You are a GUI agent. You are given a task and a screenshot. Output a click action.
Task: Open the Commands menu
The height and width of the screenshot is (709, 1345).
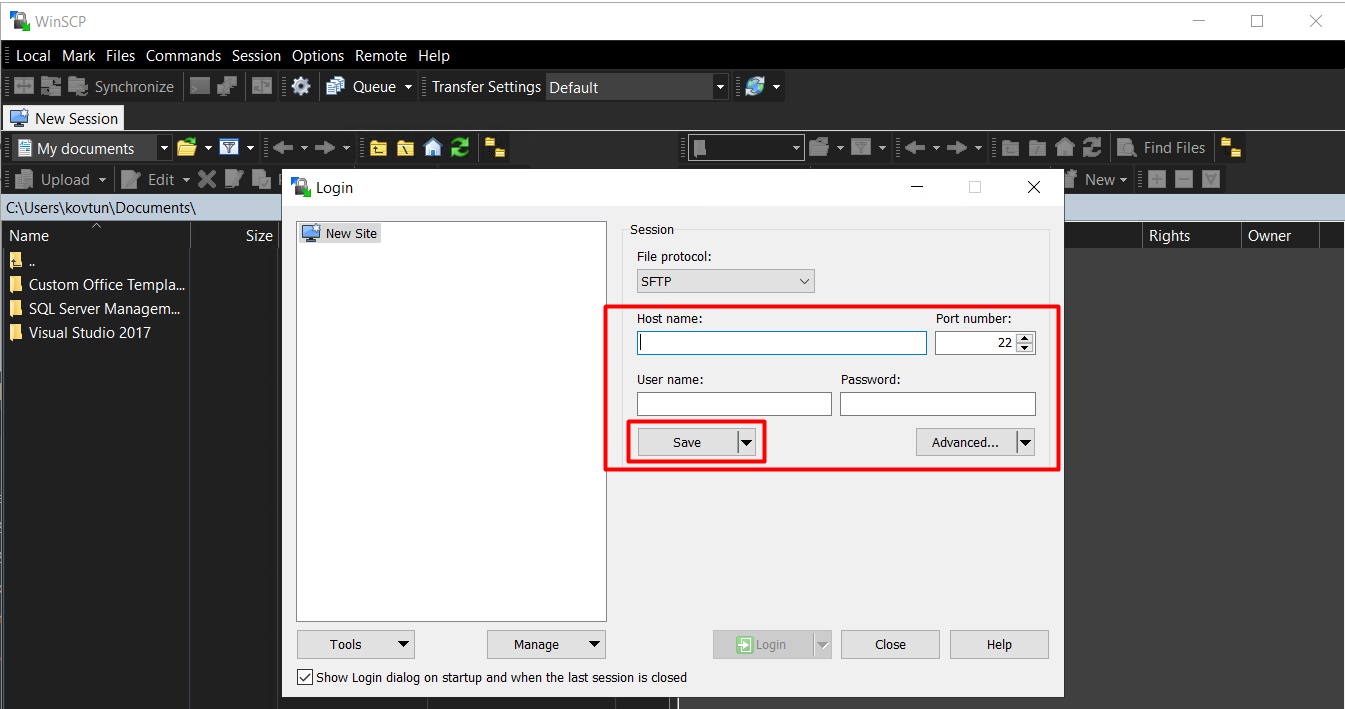183,56
